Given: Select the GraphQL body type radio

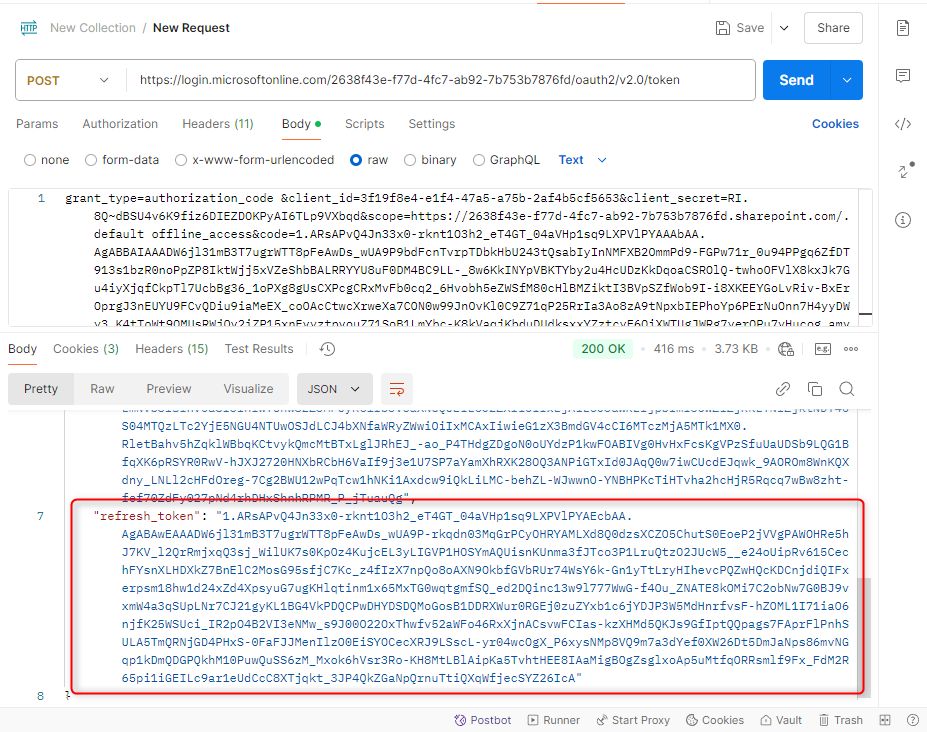Looking at the screenshot, I should (479, 160).
